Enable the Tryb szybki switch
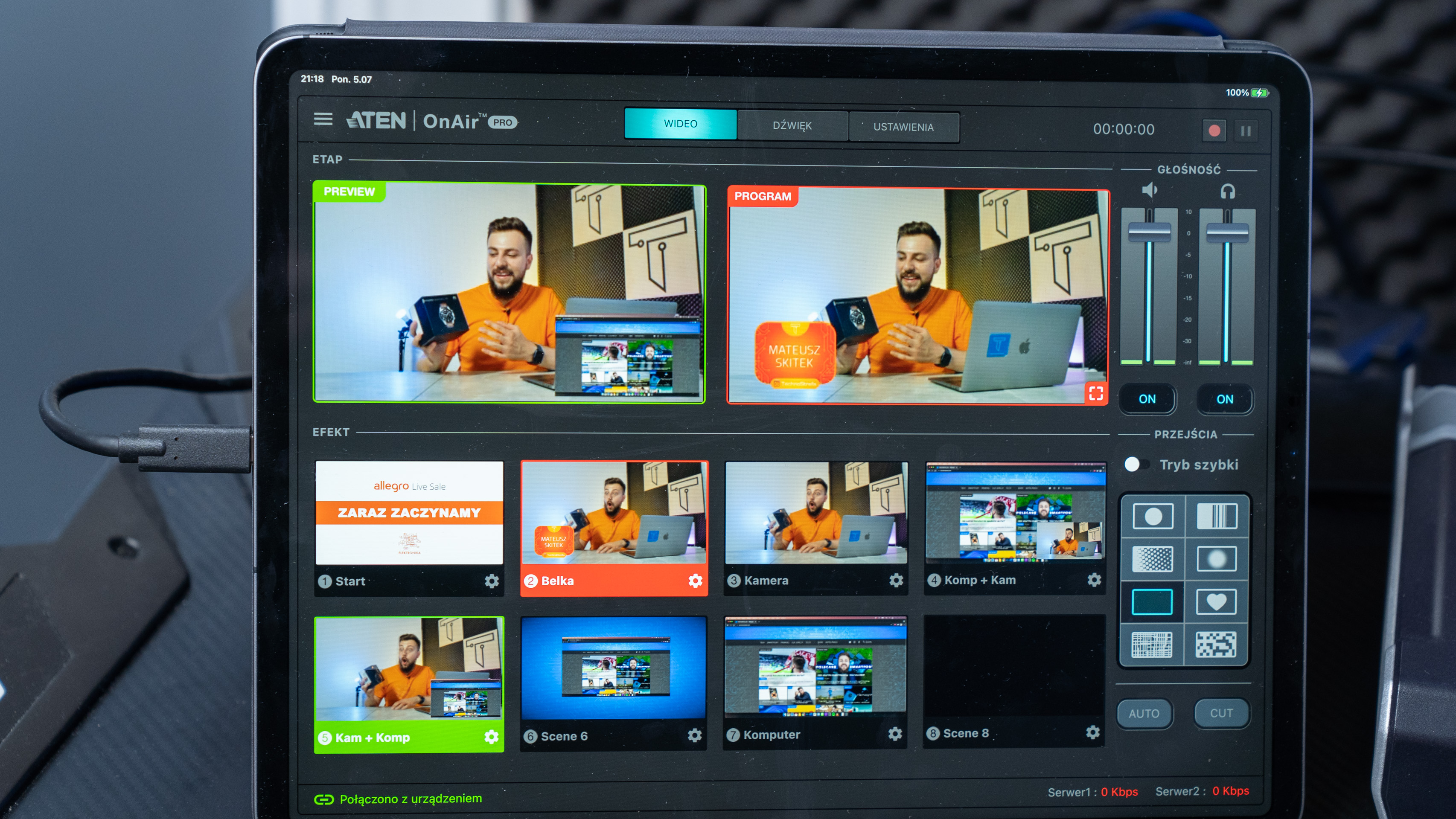Viewport: 1456px width, 819px height. tap(1137, 464)
